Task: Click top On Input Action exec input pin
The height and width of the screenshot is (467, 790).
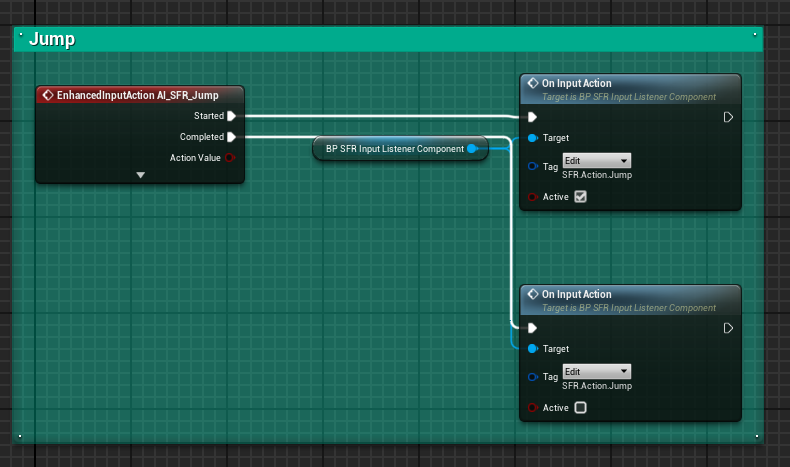Action: 532,117
